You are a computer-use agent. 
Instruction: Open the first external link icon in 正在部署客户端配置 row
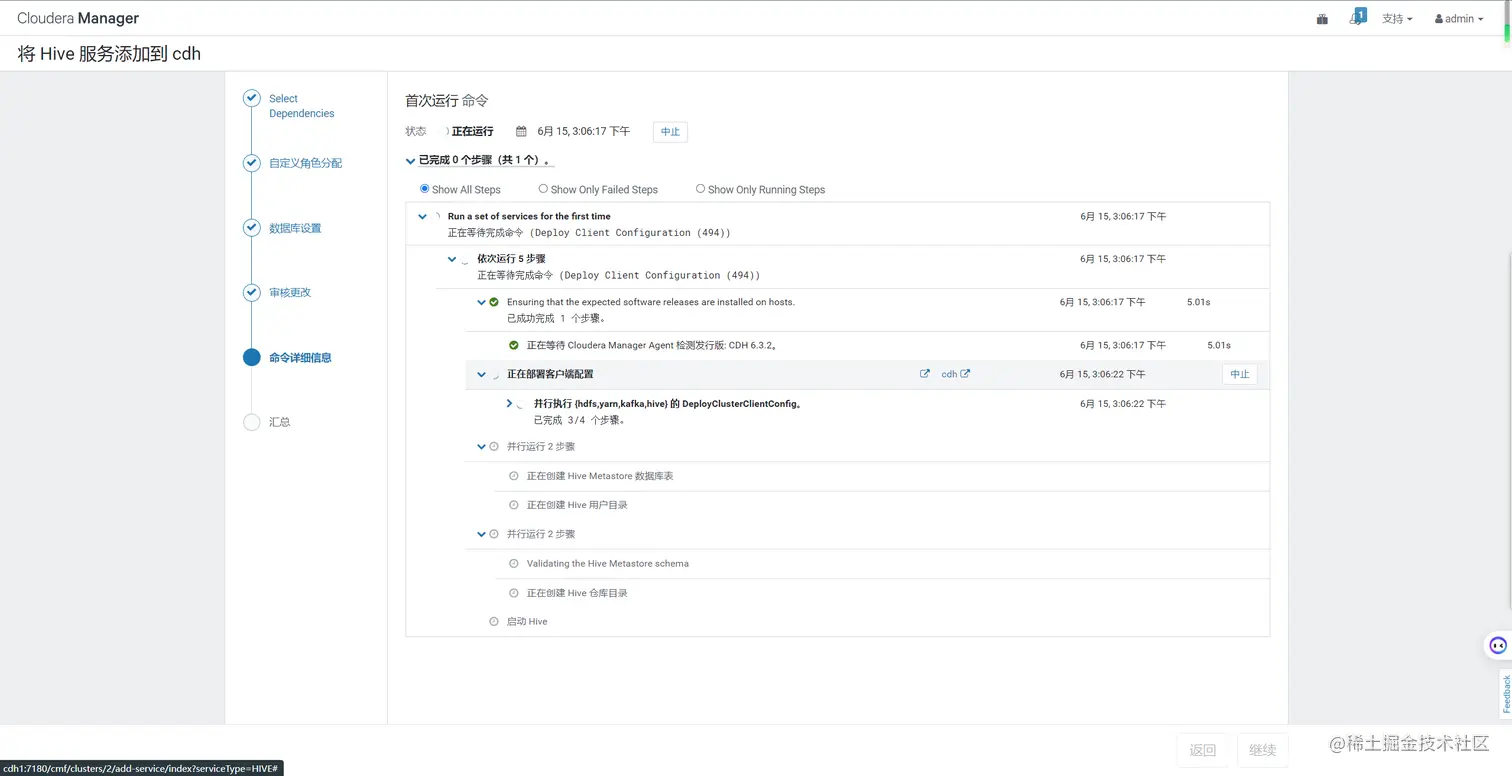[x=925, y=374]
